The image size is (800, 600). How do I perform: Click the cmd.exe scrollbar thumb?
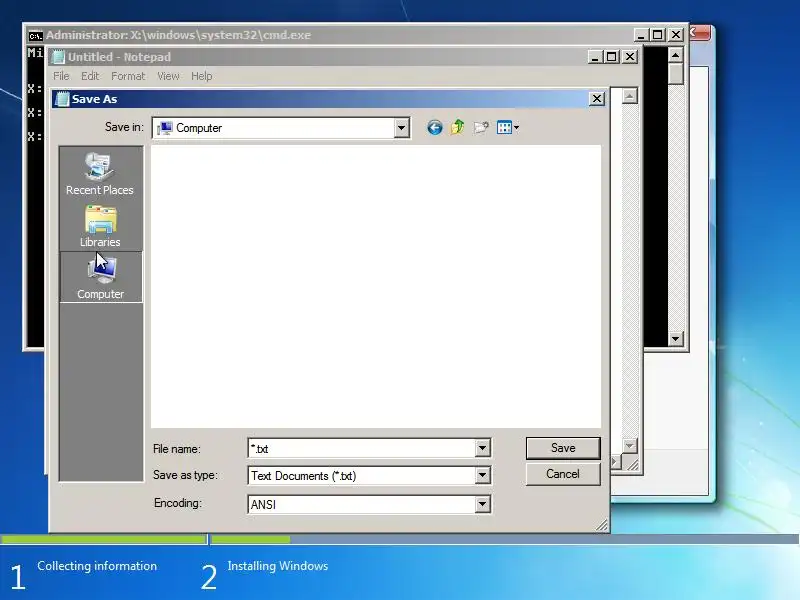click(x=676, y=73)
